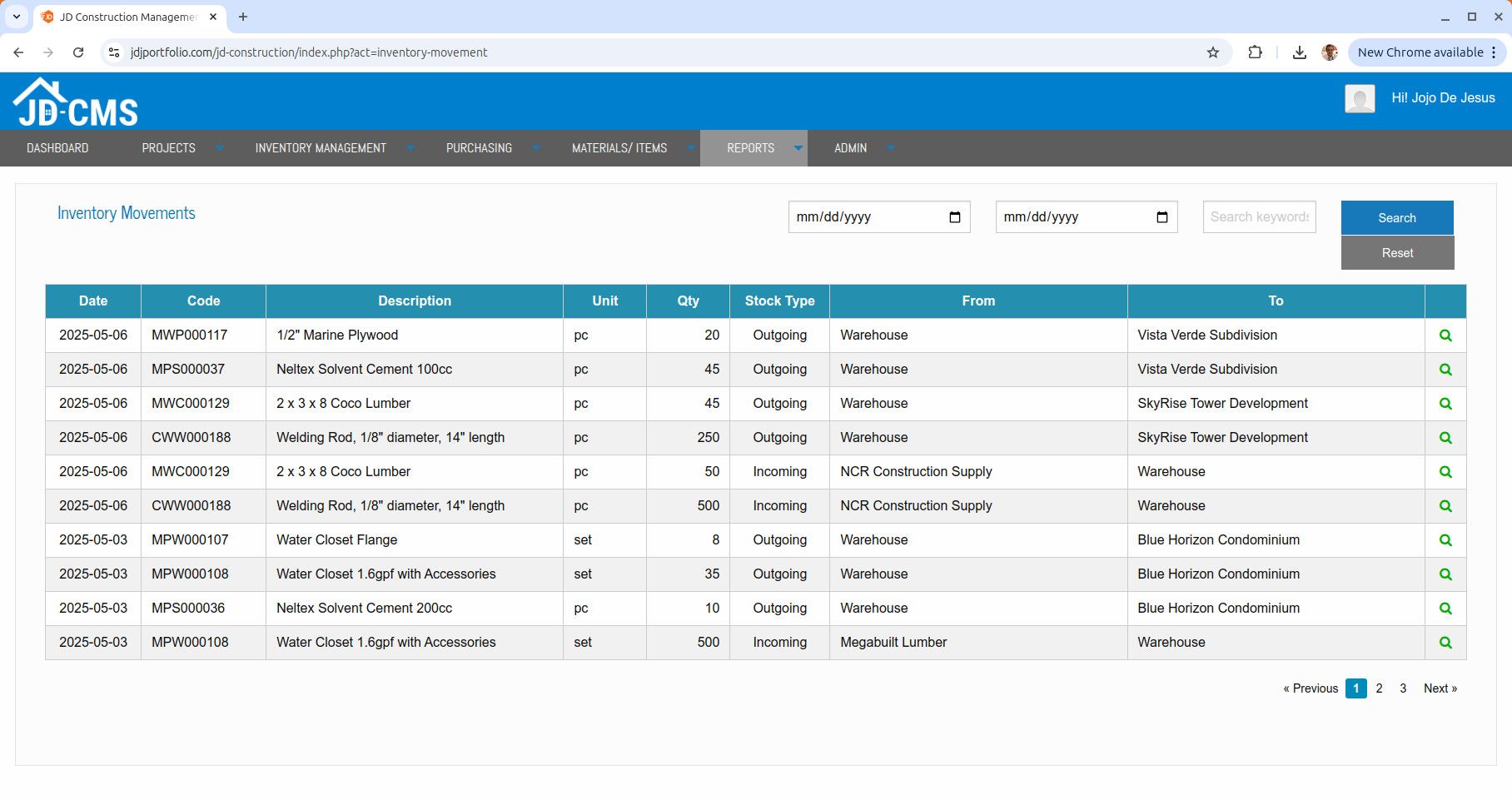The image size is (1512, 800).
Task: Go to the Dashboard menu item
Action: [57, 148]
